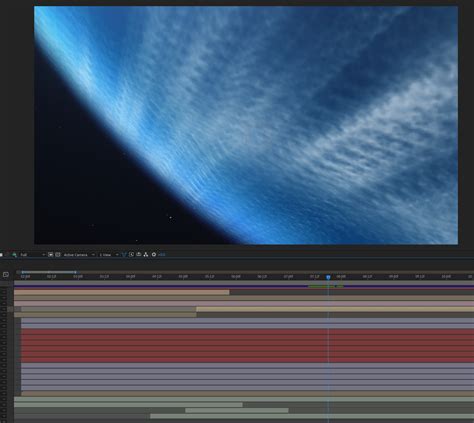The height and width of the screenshot is (423, 474).
Task: Toggle the region of interest icon
Action: tap(50, 255)
